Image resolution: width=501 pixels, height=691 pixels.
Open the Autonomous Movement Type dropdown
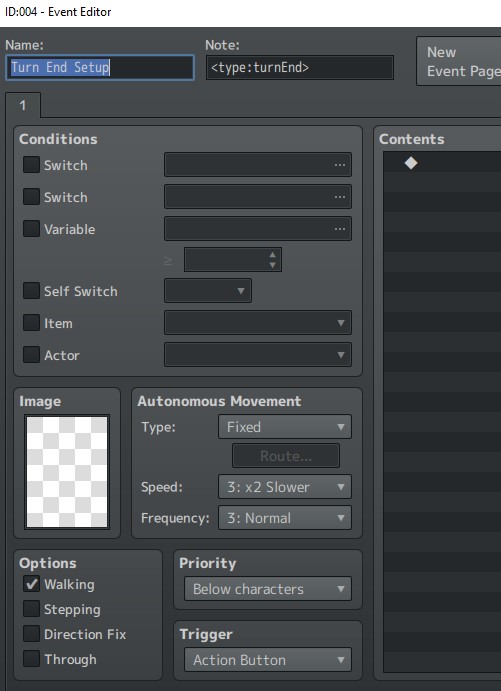[285, 427]
